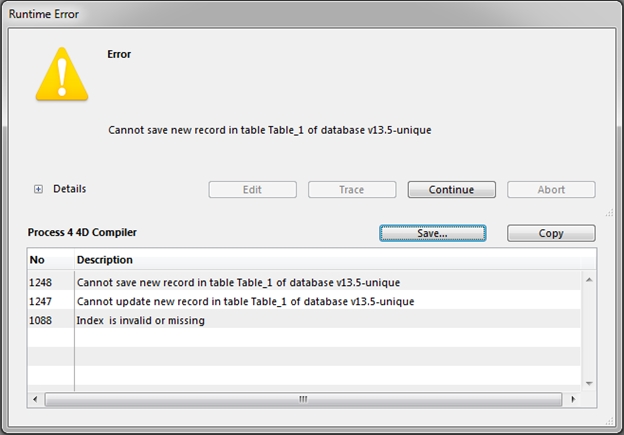Screen dimensions: 624x435
Task: Click the No column header
Action: [50, 260]
